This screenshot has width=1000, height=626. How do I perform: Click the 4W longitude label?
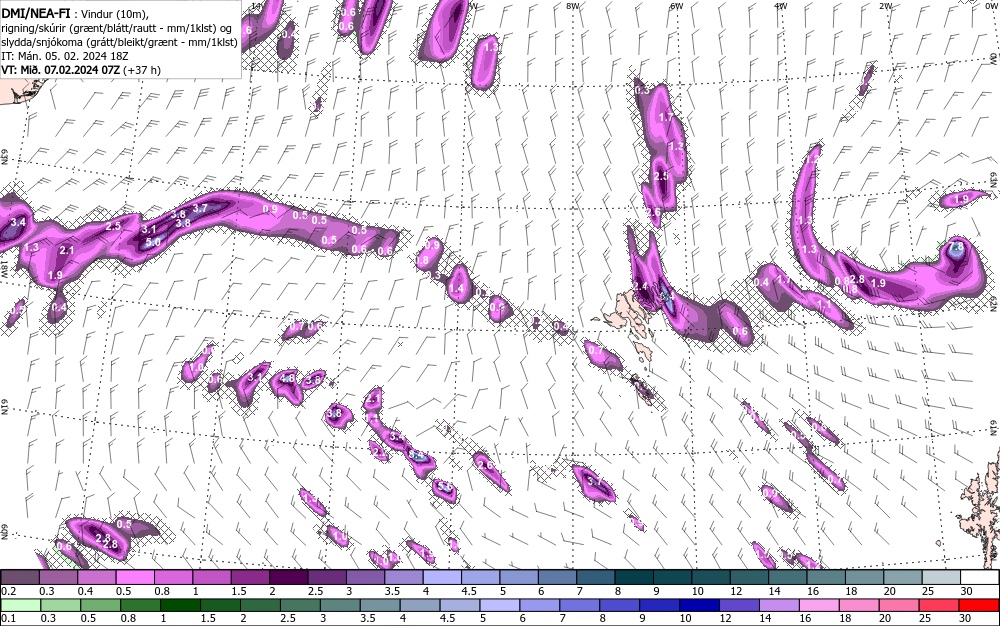coord(781,6)
